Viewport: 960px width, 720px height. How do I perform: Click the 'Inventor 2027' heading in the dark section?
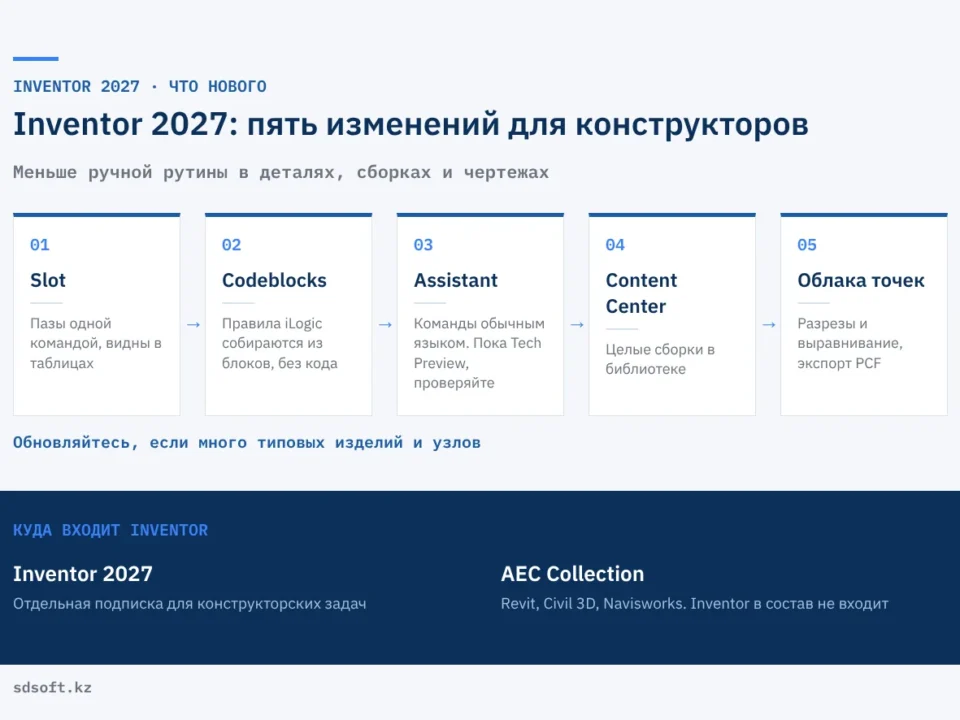pos(83,574)
